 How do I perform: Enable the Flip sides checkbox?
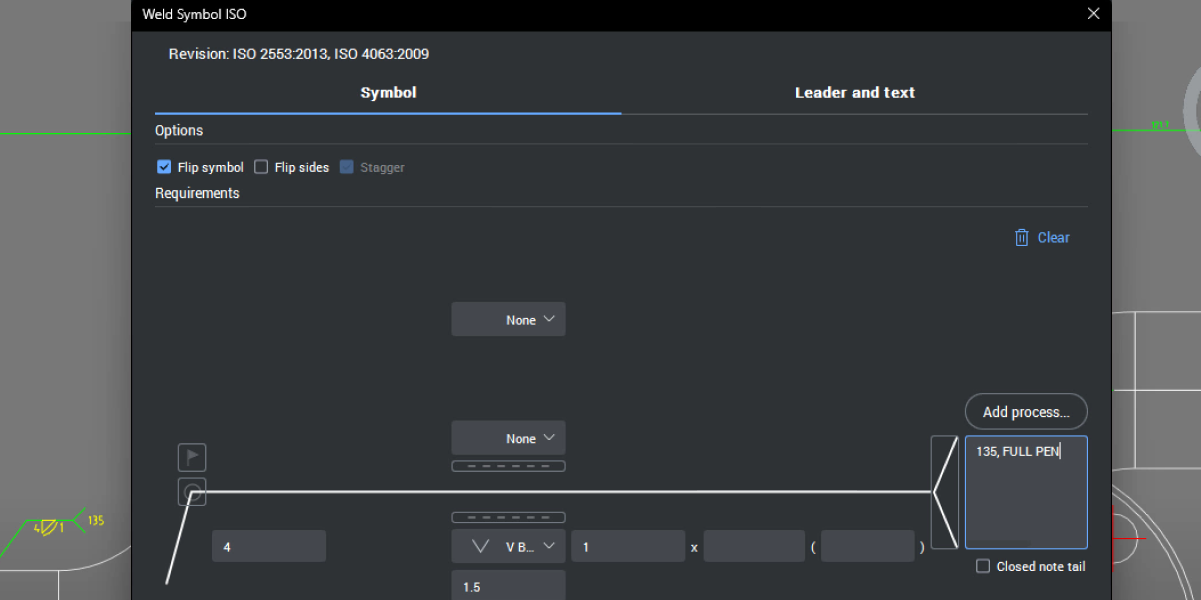pos(261,168)
